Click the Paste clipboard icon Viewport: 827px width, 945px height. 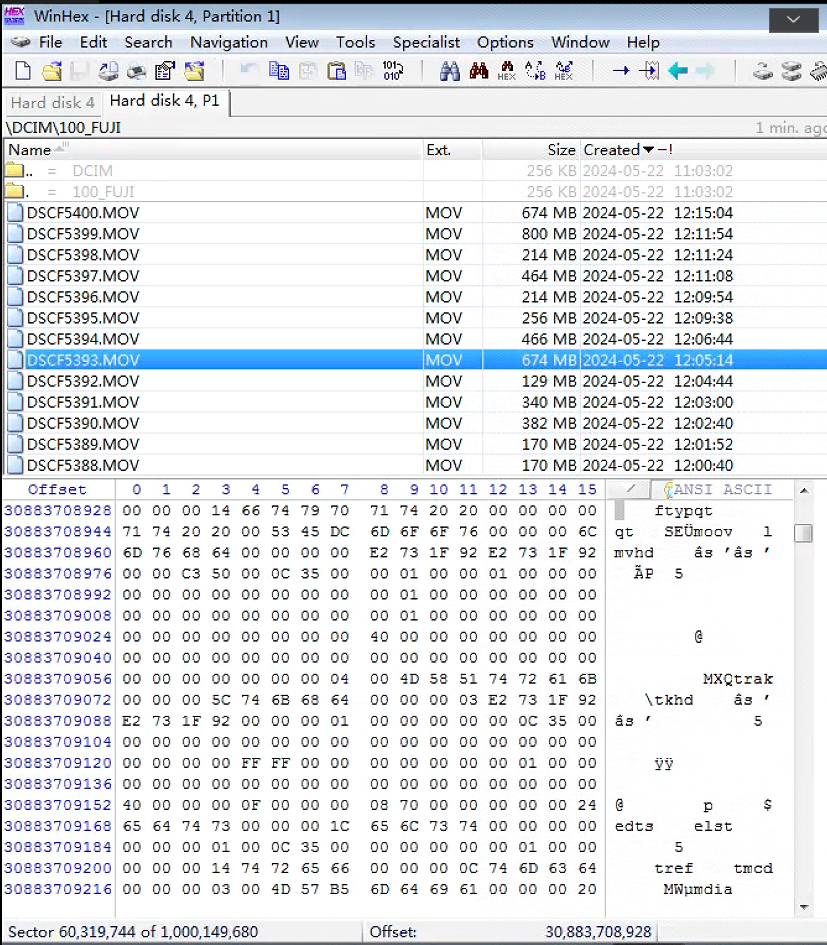[x=336, y=71]
